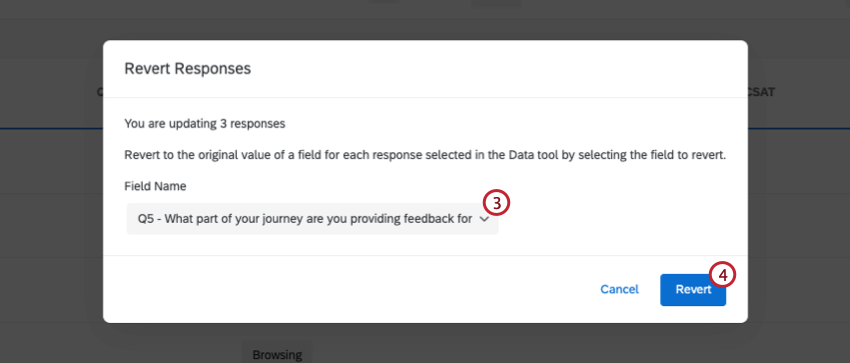Select the Browsing tag behind the dialog
This screenshot has height=363, width=850.
click(x=277, y=355)
